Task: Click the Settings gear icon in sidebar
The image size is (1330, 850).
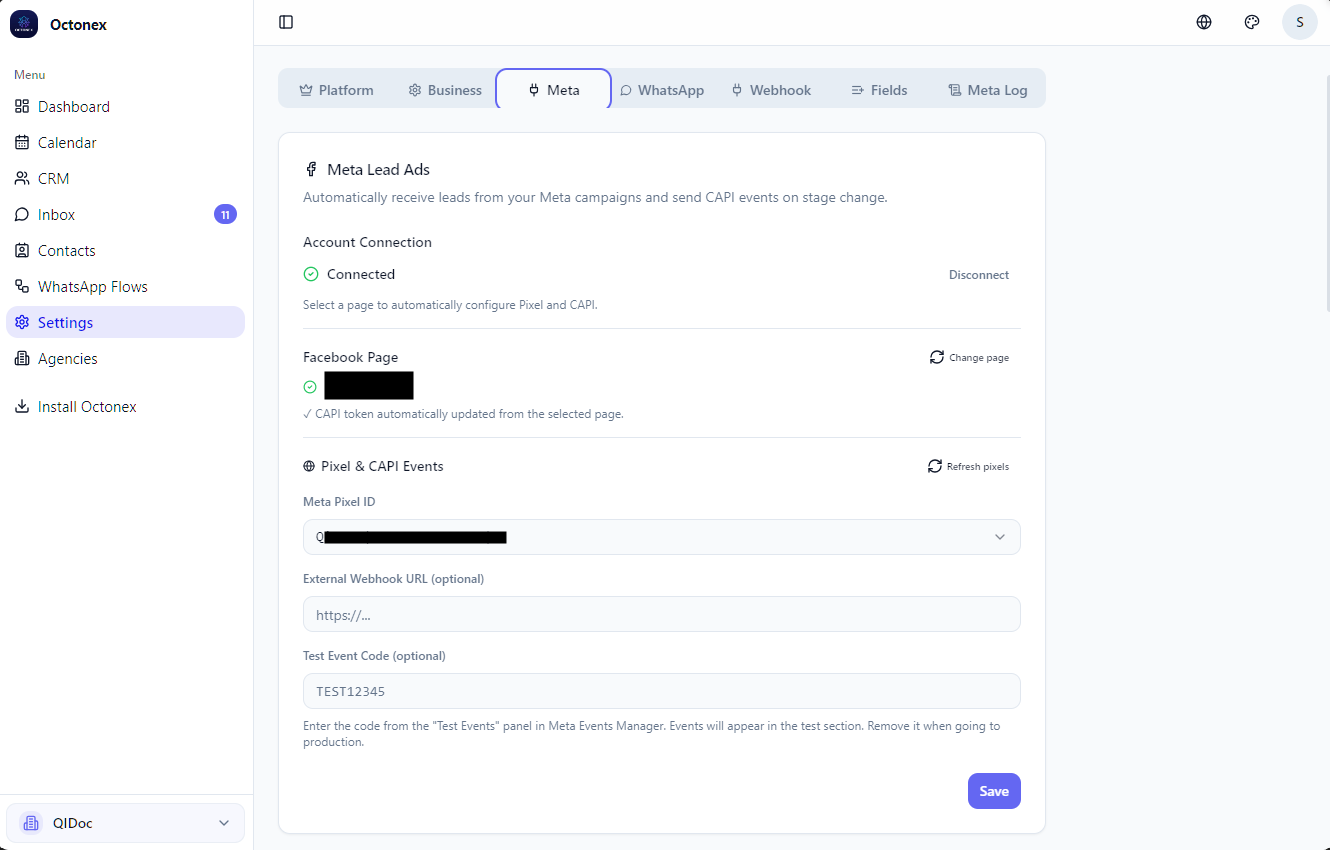Action: [22, 322]
